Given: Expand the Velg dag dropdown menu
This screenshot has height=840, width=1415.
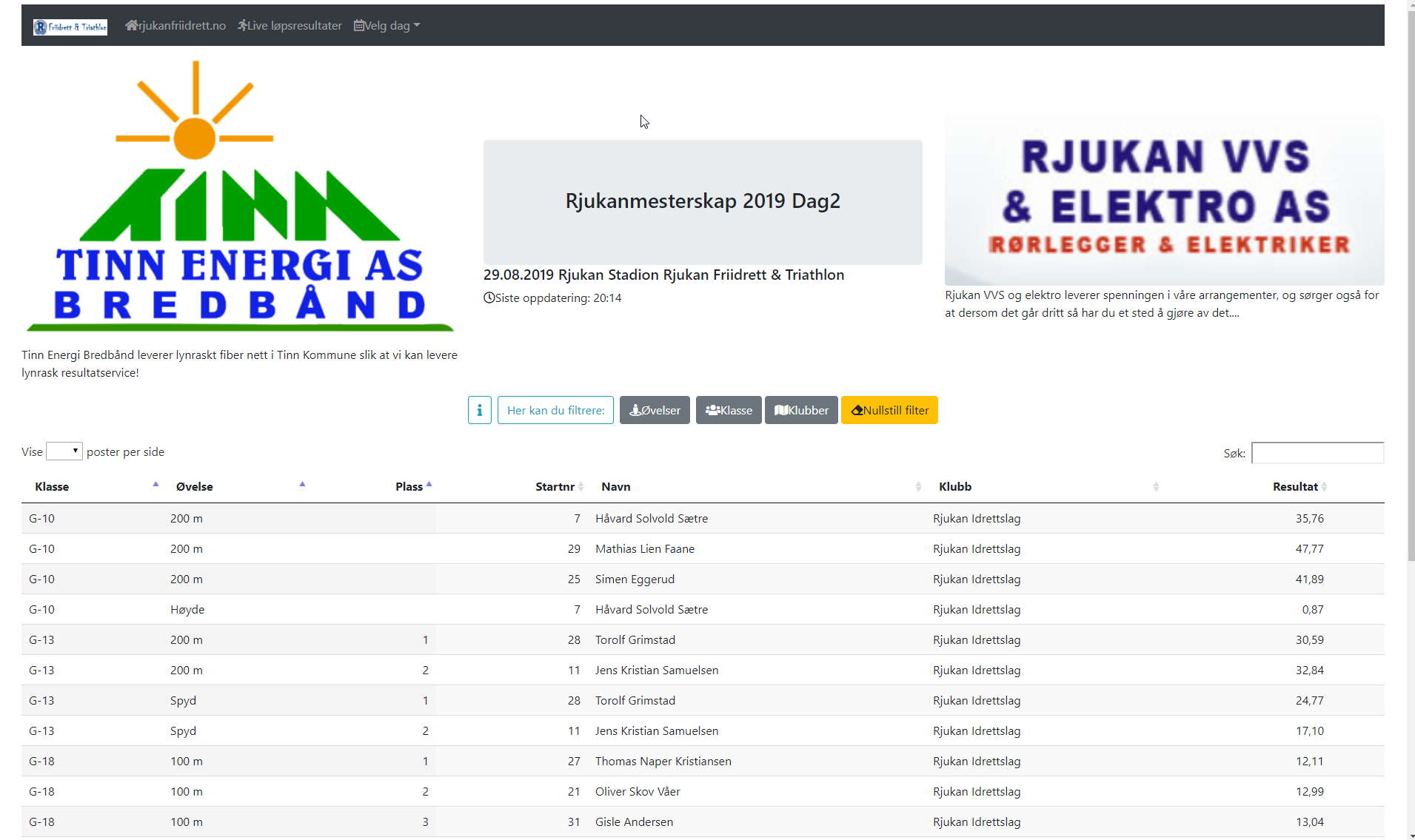Looking at the screenshot, I should coord(387,25).
